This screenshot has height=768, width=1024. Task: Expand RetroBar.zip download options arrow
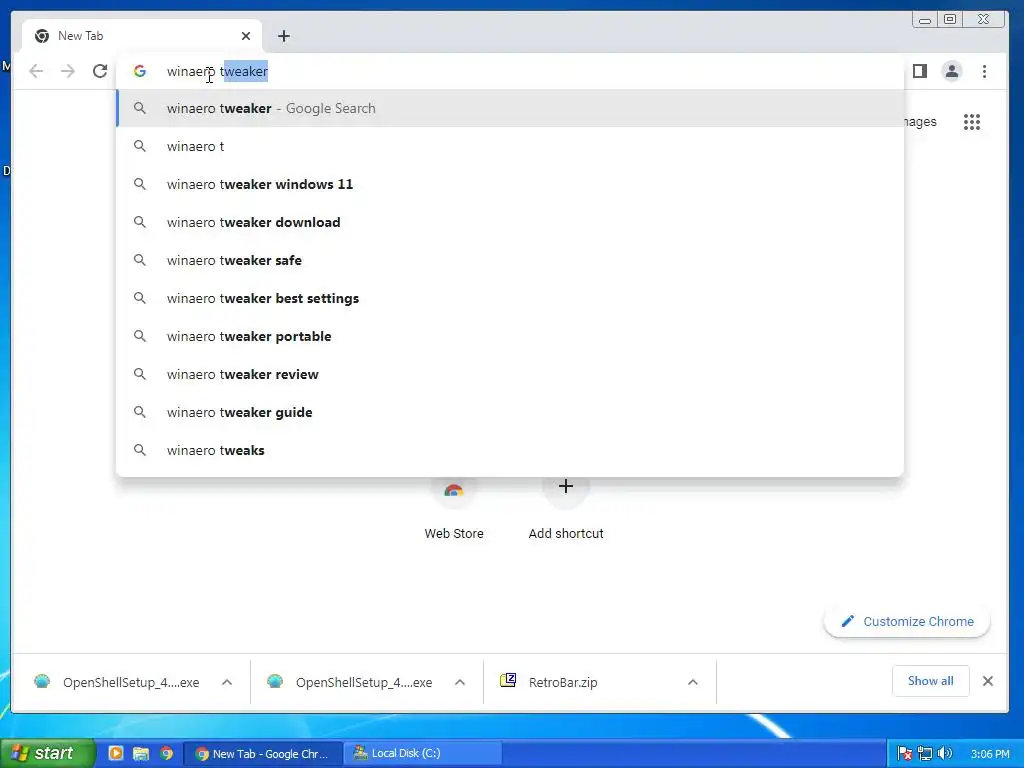click(693, 682)
